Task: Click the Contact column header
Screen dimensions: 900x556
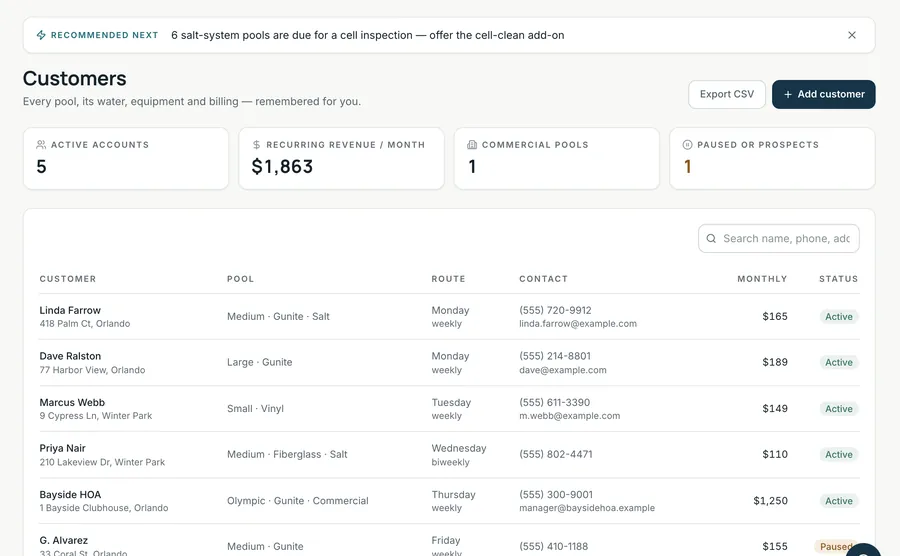Action: [x=544, y=279]
